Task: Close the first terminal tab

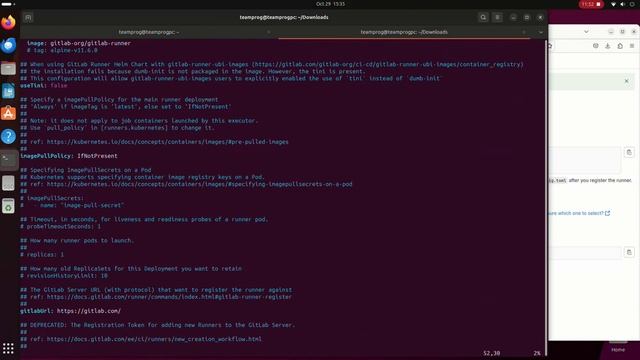Action: pos(269,32)
